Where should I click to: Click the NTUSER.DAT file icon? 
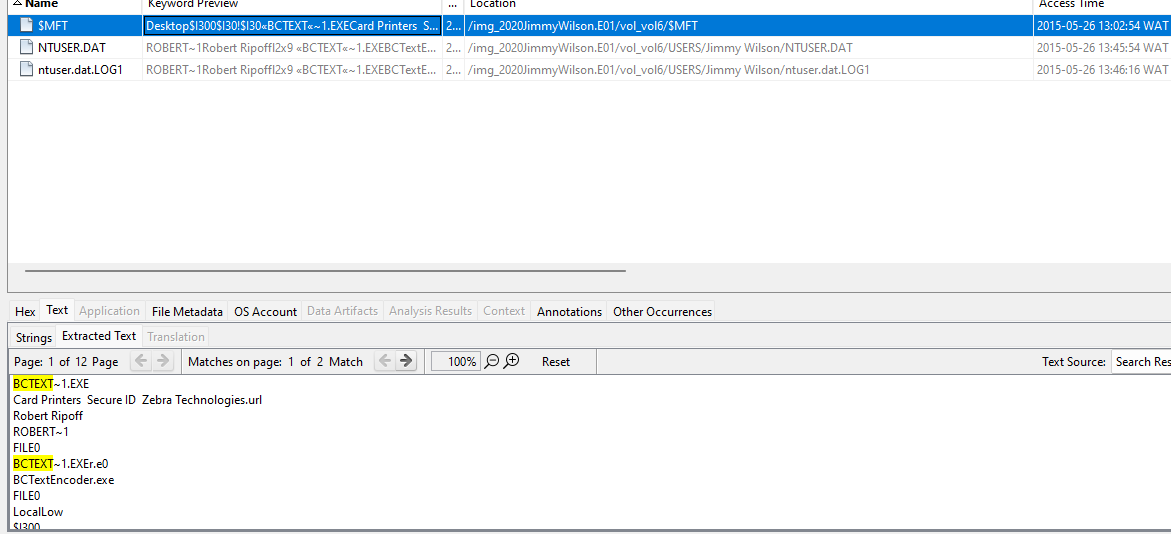click(x=27, y=47)
